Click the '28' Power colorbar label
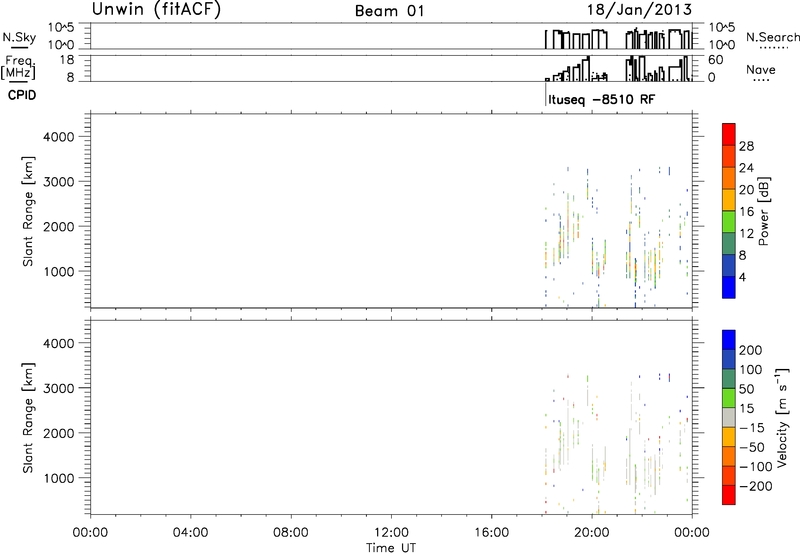 tap(746, 146)
